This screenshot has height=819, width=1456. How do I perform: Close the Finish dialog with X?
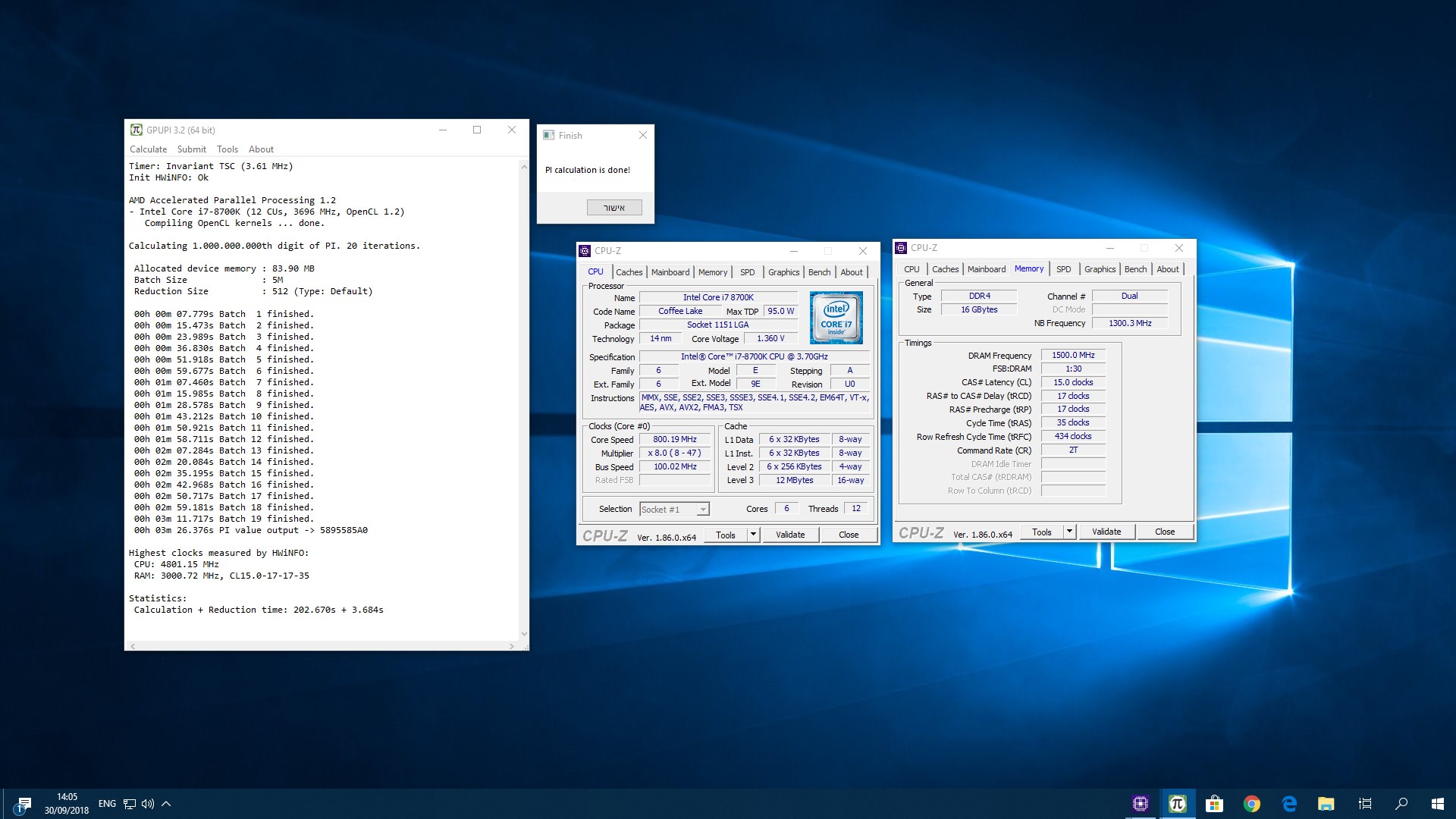click(643, 135)
